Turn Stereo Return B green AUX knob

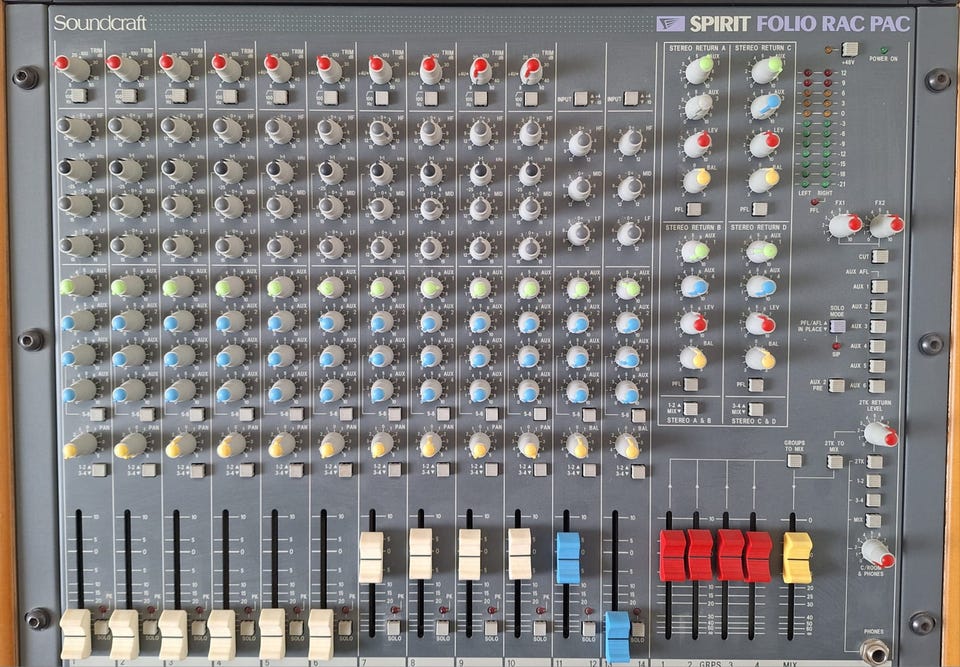tap(695, 251)
